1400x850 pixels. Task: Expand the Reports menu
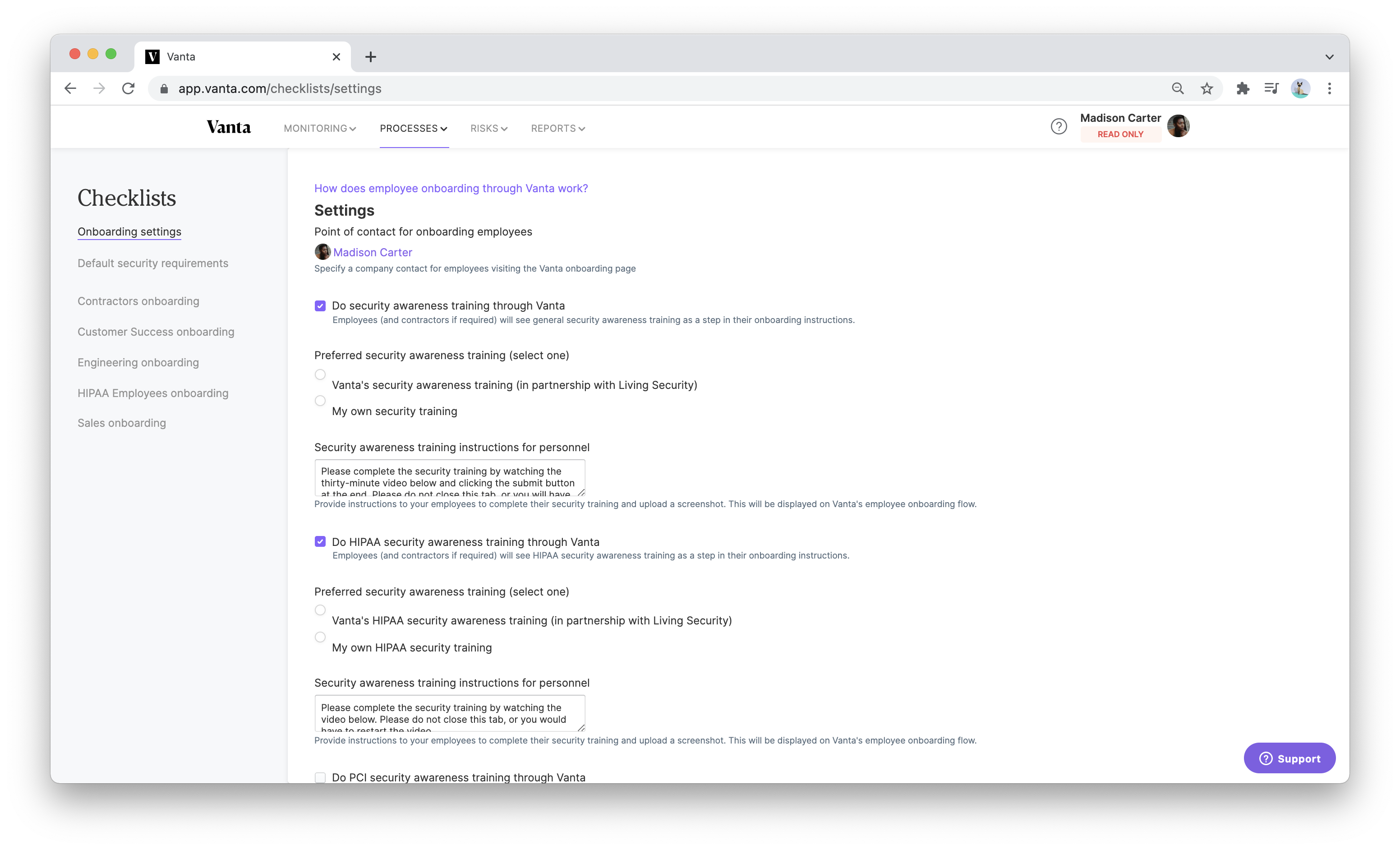click(x=558, y=129)
